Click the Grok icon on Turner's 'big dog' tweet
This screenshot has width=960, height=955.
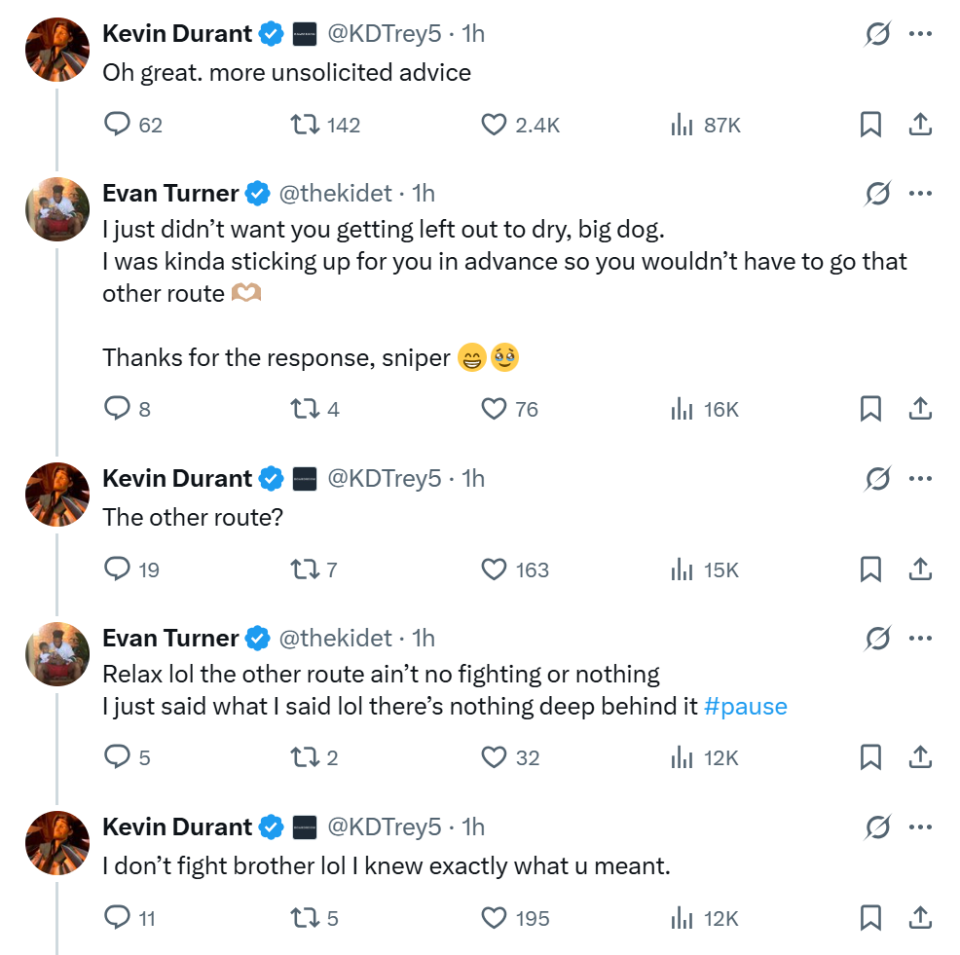[877, 193]
